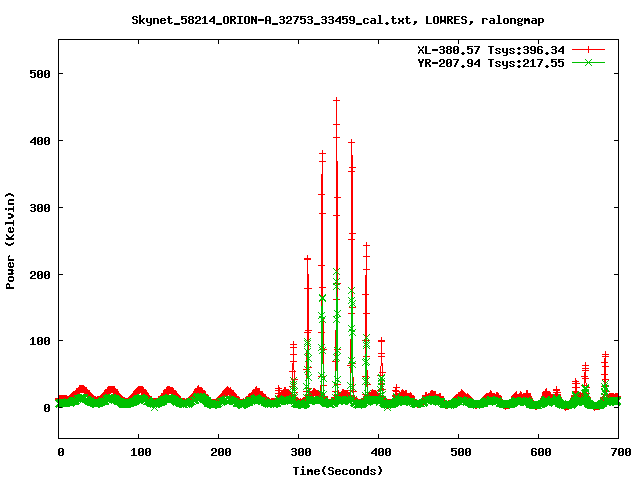Click x-axis tick label 200

click(221, 452)
